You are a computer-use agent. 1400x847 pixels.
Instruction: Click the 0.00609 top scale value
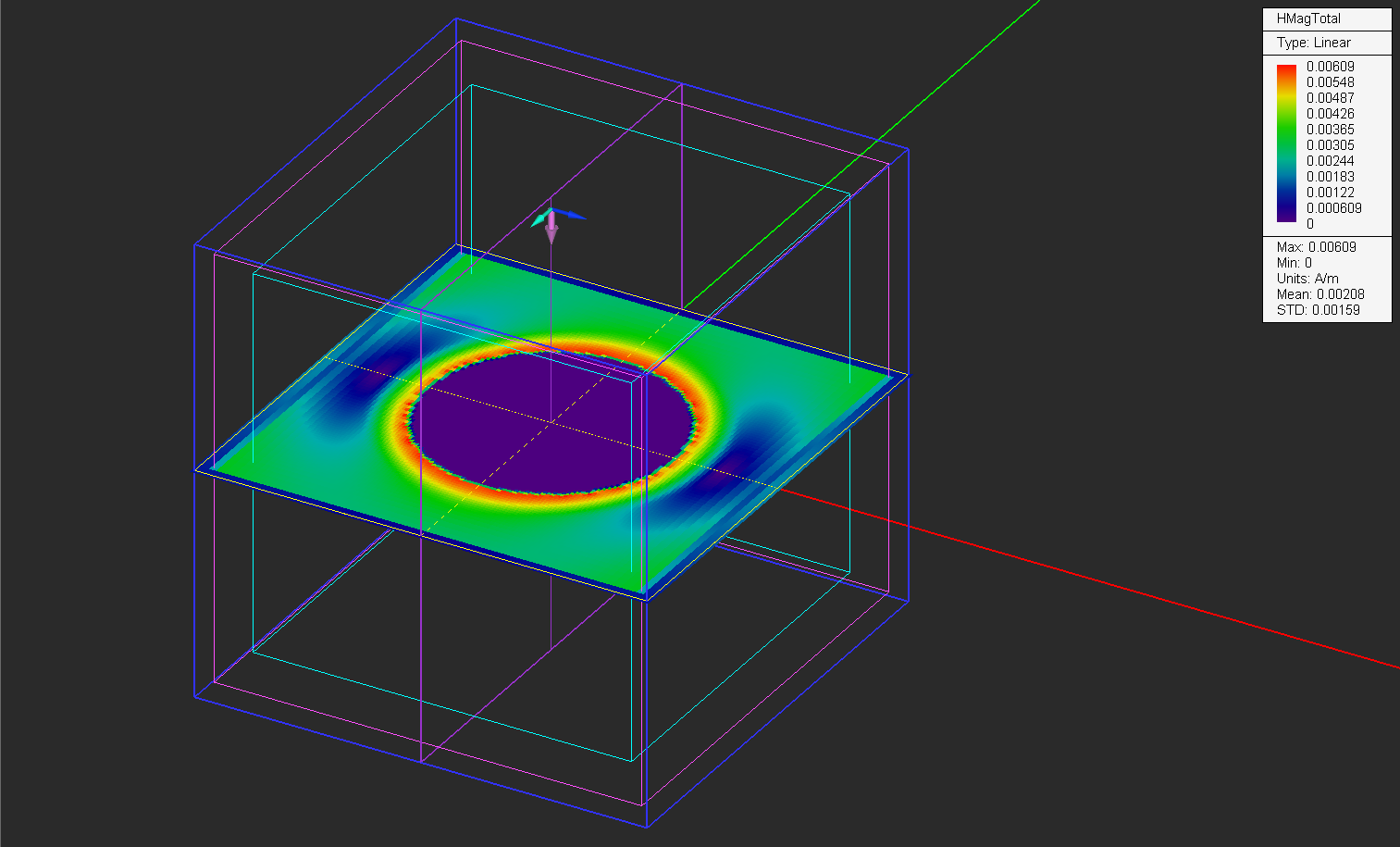click(1330, 67)
